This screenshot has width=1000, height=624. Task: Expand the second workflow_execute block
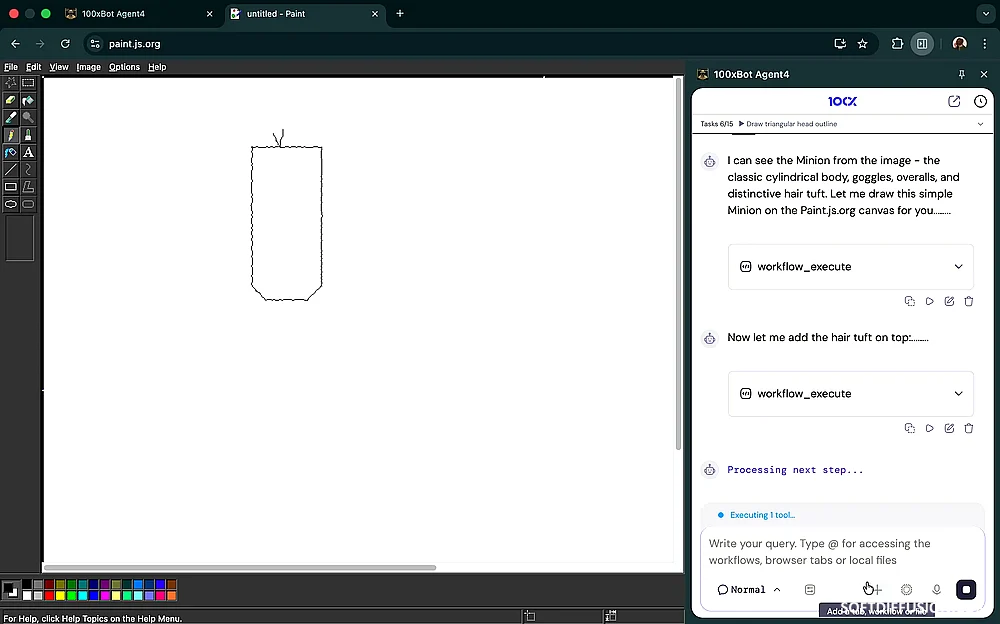coord(958,394)
